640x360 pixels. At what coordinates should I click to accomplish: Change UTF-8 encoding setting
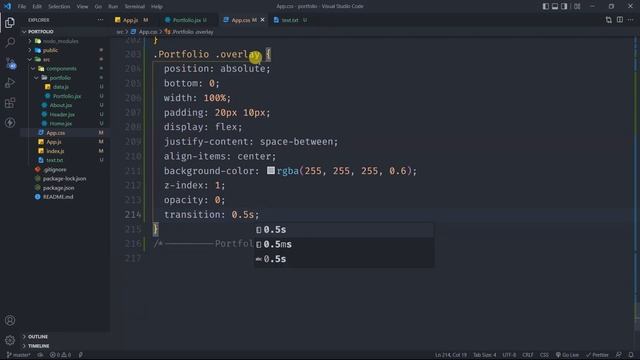tap(509, 355)
